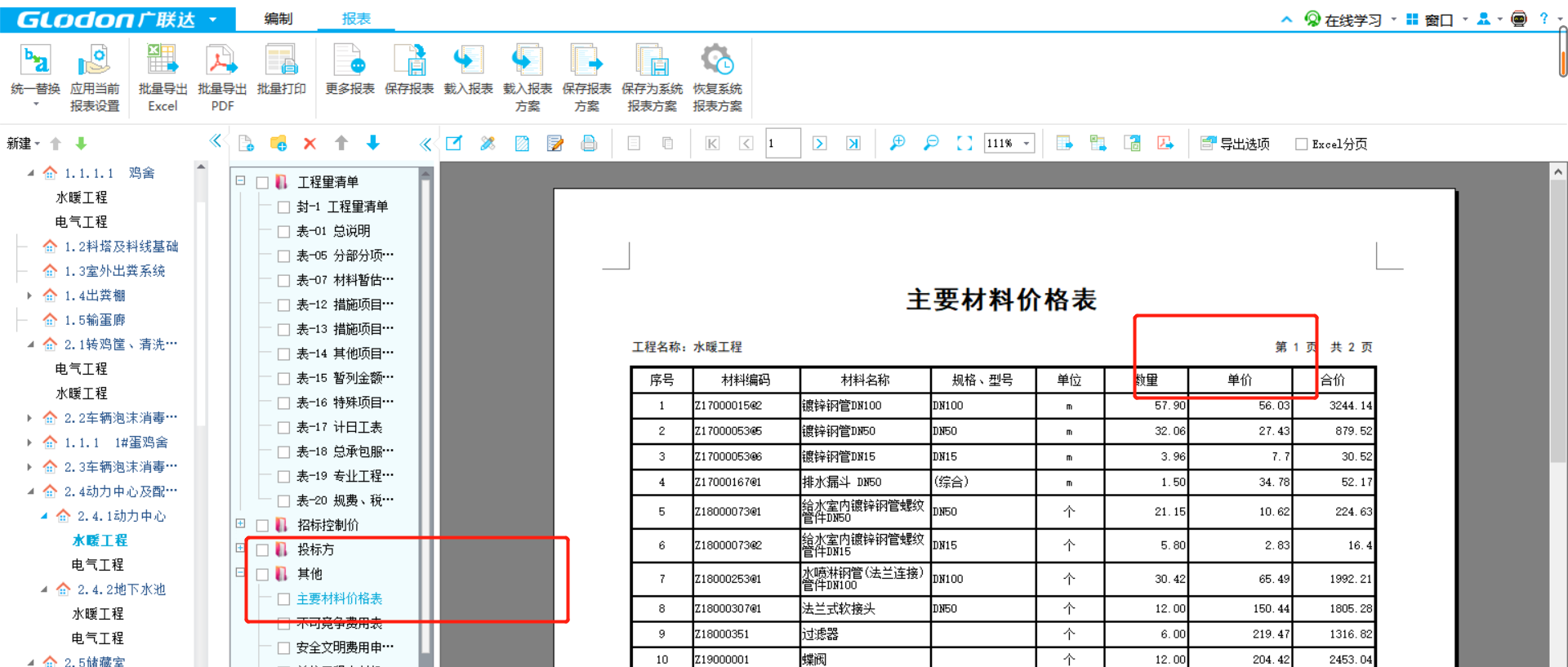Click 批量导出 Excel icon
Screen dimensions: 1568x667
(163, 60)
